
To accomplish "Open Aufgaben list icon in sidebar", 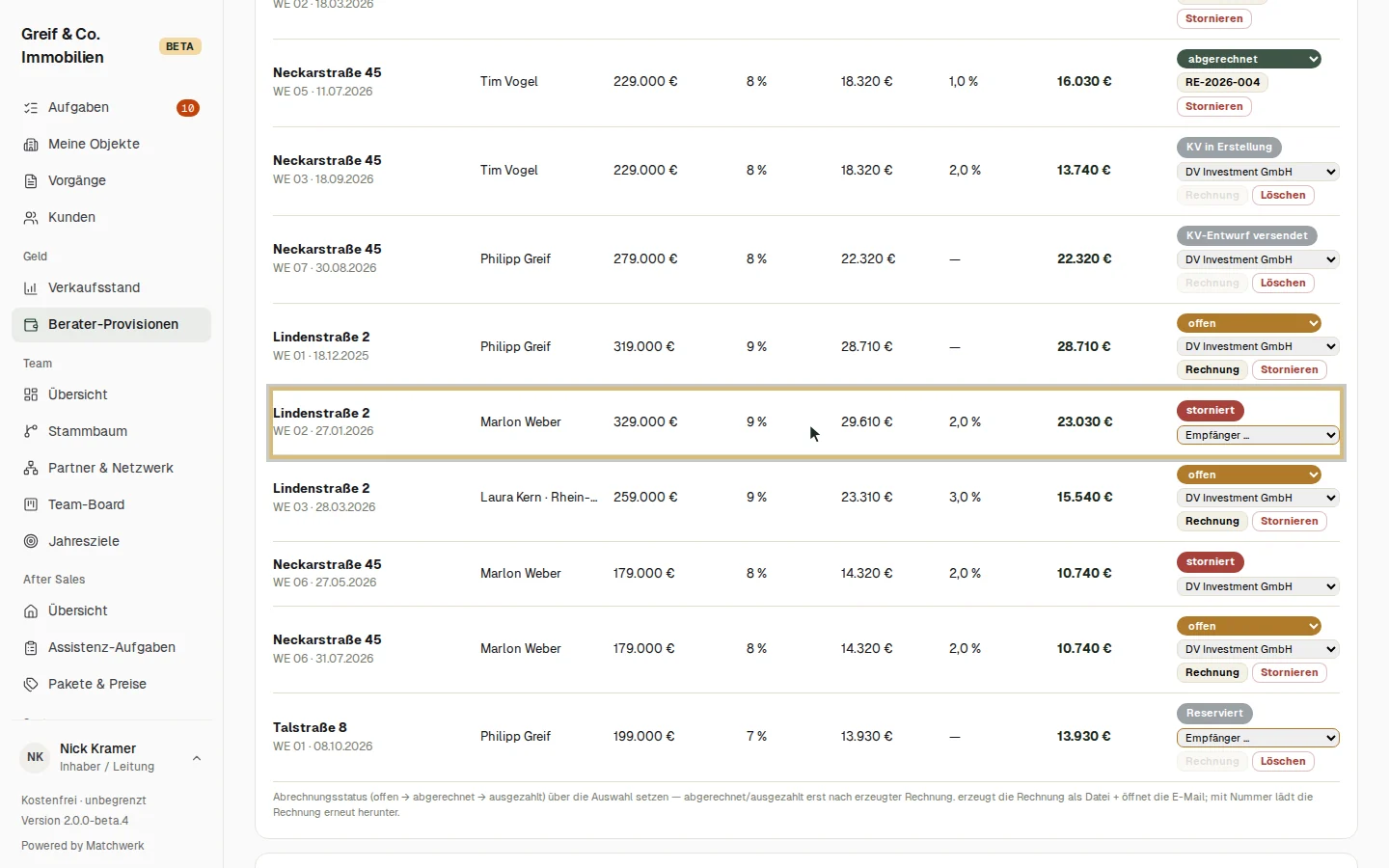I will click(31, 108).
